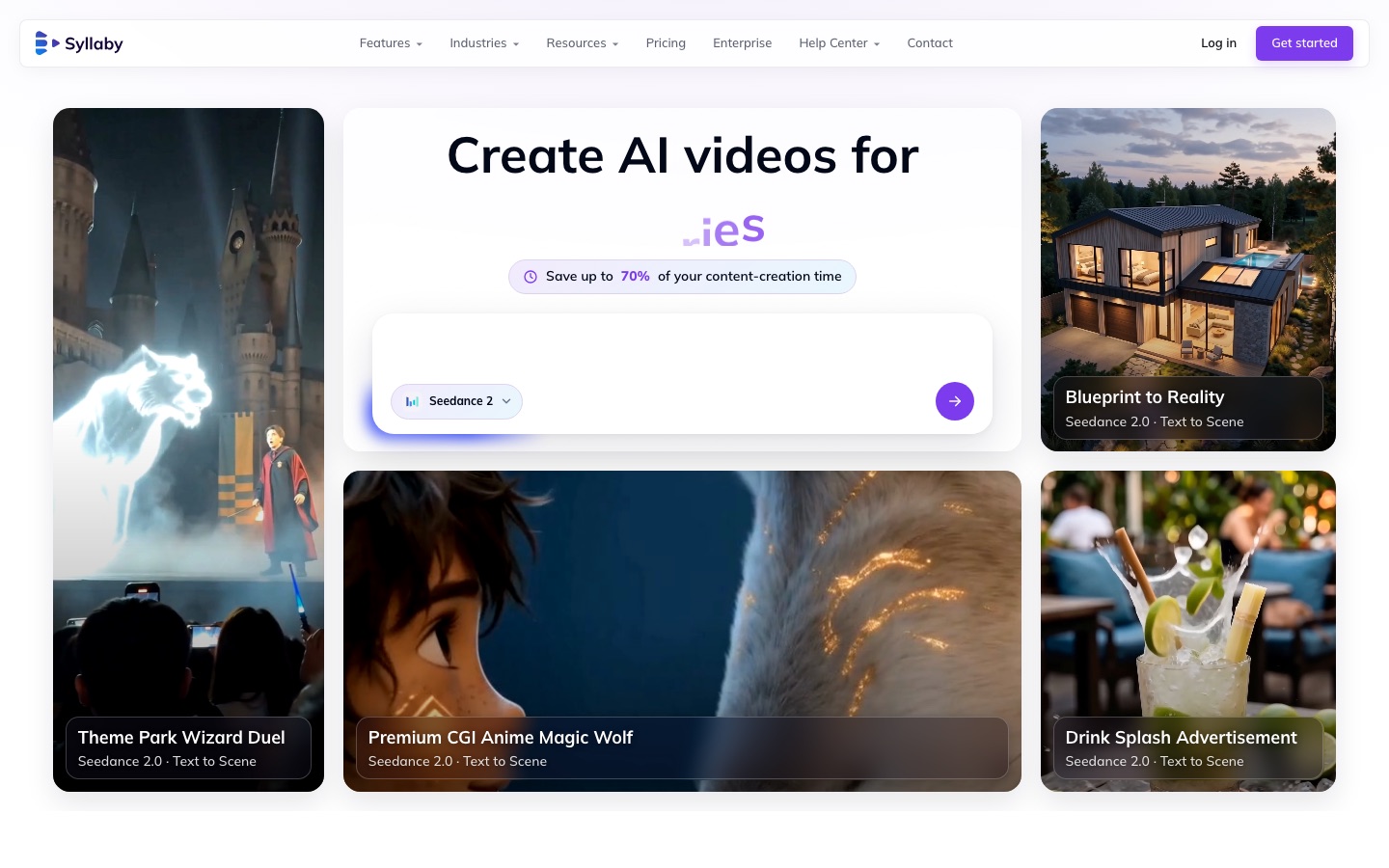This screenshot has height=868, width=1389.
Task: Click the '70%' savings text
Action: pos(635,277)
